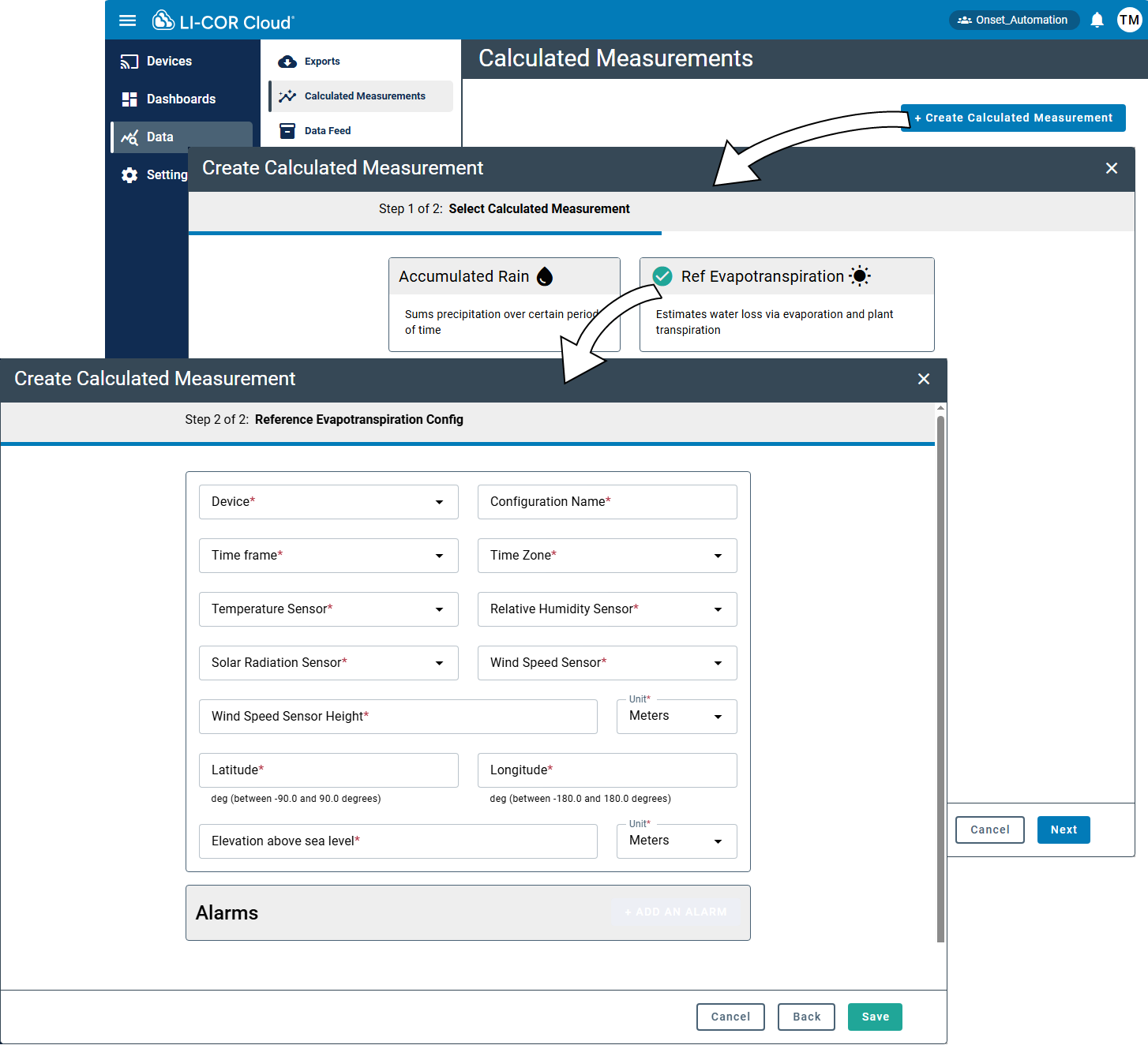Screen dimensions: 1148x1045
Task: Click Back in the config dialog
Action: [807, 1017]
